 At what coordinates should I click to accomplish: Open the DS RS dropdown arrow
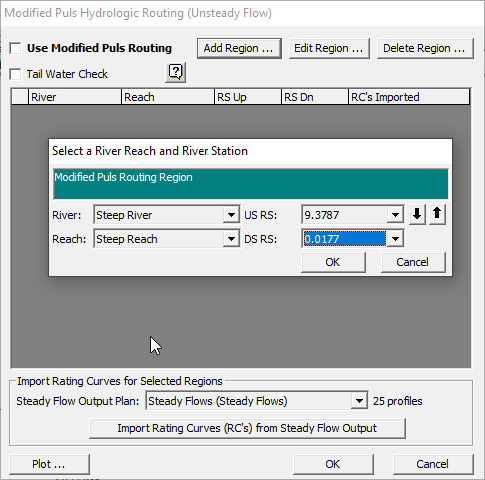pos(395,239)
